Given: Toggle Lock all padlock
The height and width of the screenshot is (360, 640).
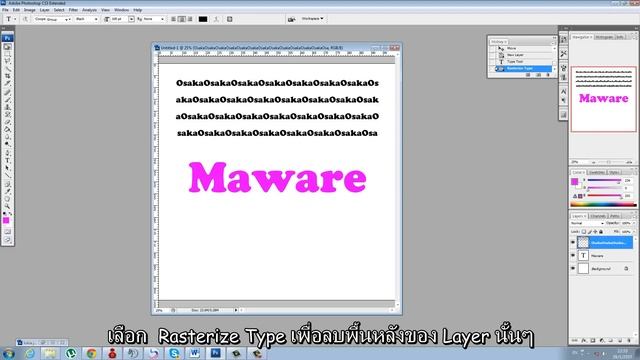Looking at the screenshot, I should (601, 231).
